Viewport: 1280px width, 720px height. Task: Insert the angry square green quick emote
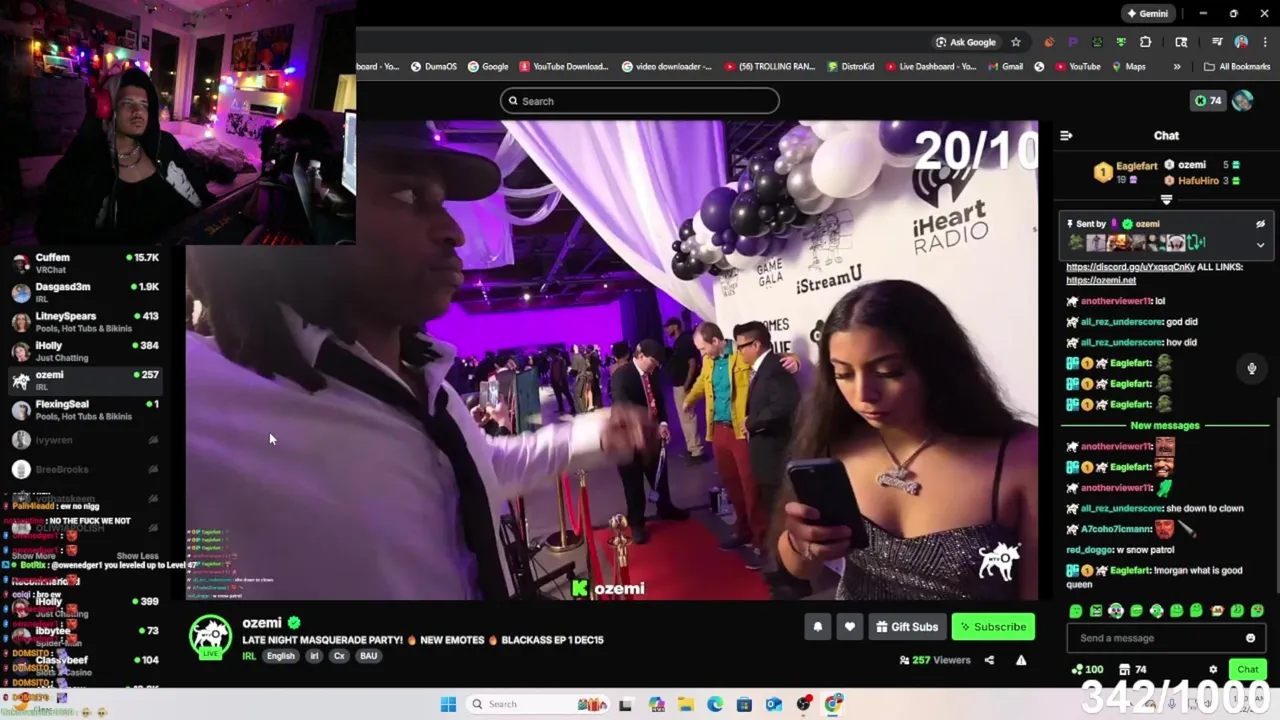click(1096, 611)
